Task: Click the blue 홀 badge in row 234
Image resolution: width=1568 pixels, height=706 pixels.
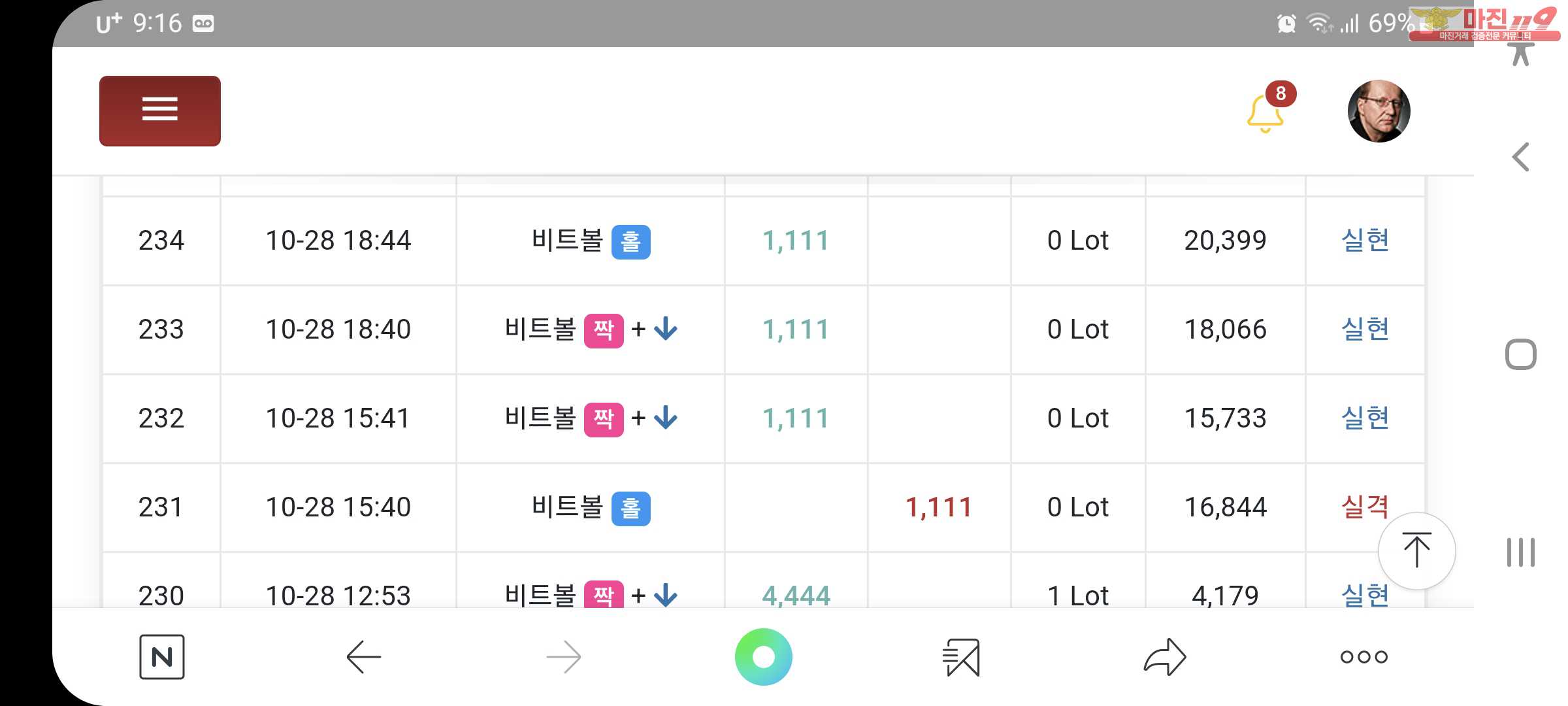Action: coord(631,242)
